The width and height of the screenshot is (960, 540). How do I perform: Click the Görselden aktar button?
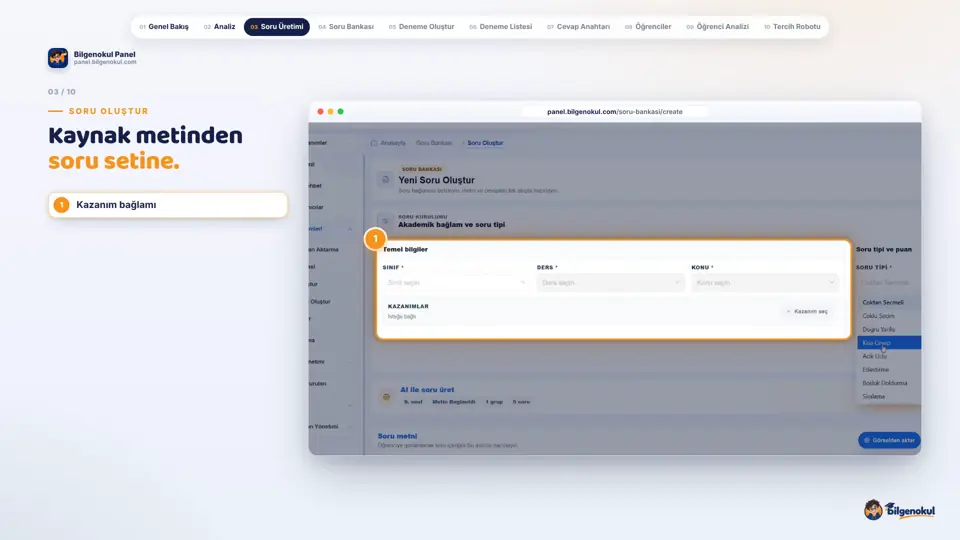click(x=889, y=440)
